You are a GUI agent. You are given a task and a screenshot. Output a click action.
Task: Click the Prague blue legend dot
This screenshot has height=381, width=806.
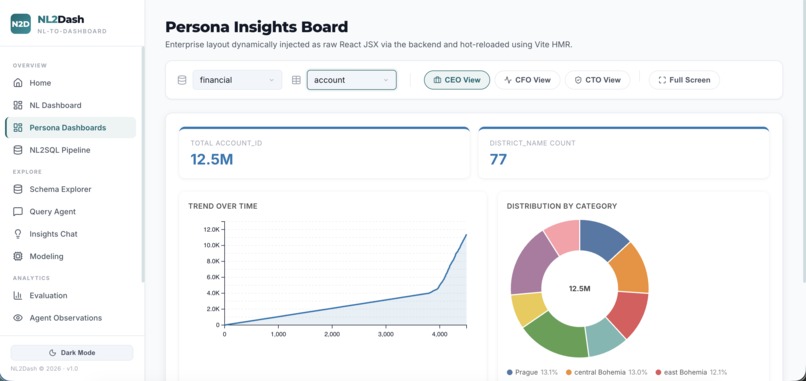[x=509, y=372]
